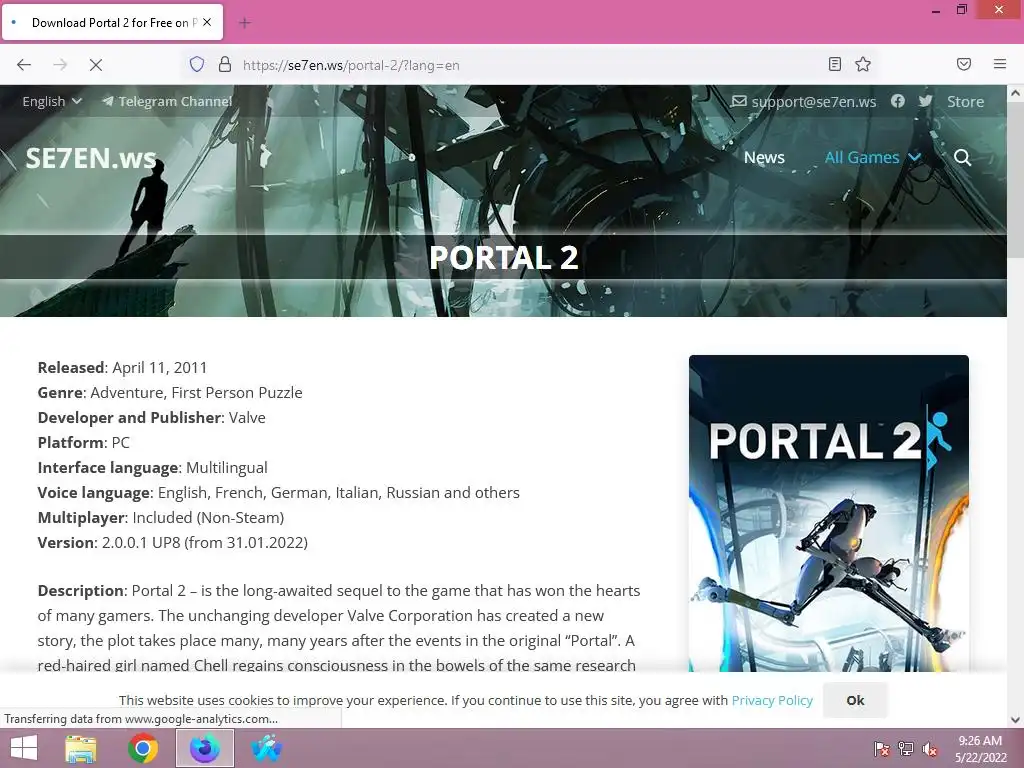Go to the Store link
The height and width of the screenshot is (768, 1024).
(x=965, y=102)
